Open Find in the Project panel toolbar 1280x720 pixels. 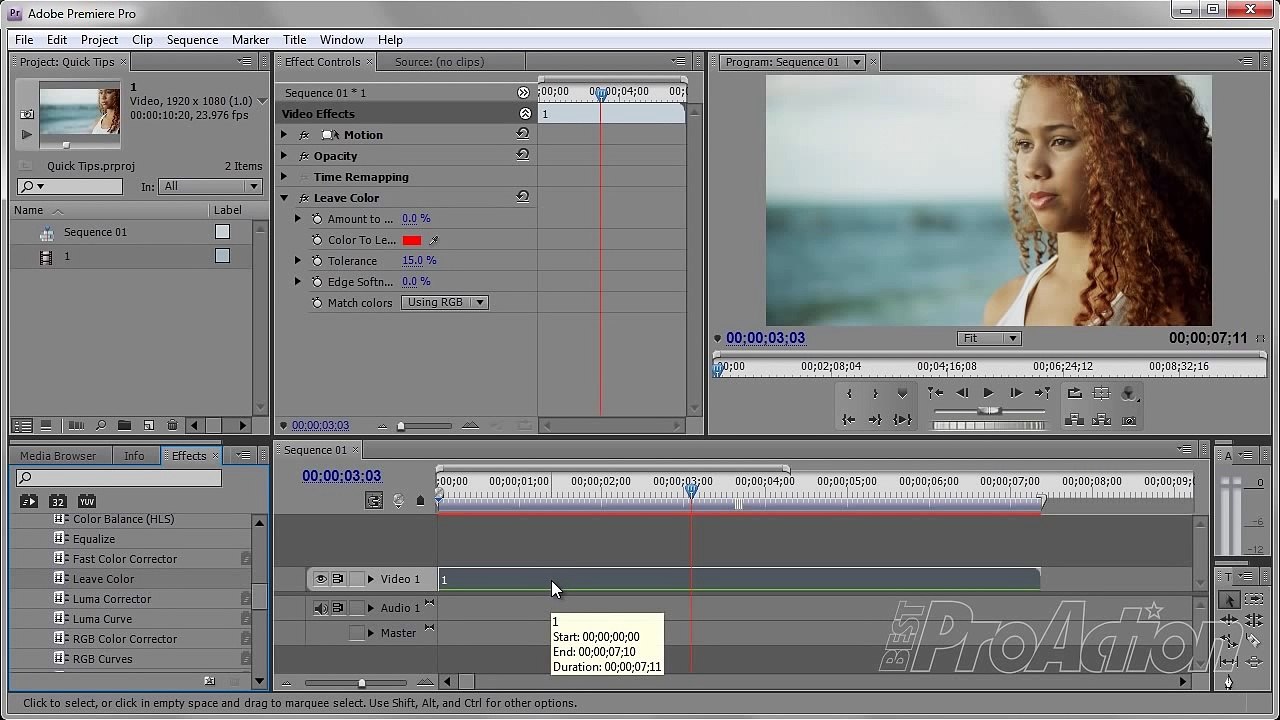pyautogui.click(x=100, y=425)
